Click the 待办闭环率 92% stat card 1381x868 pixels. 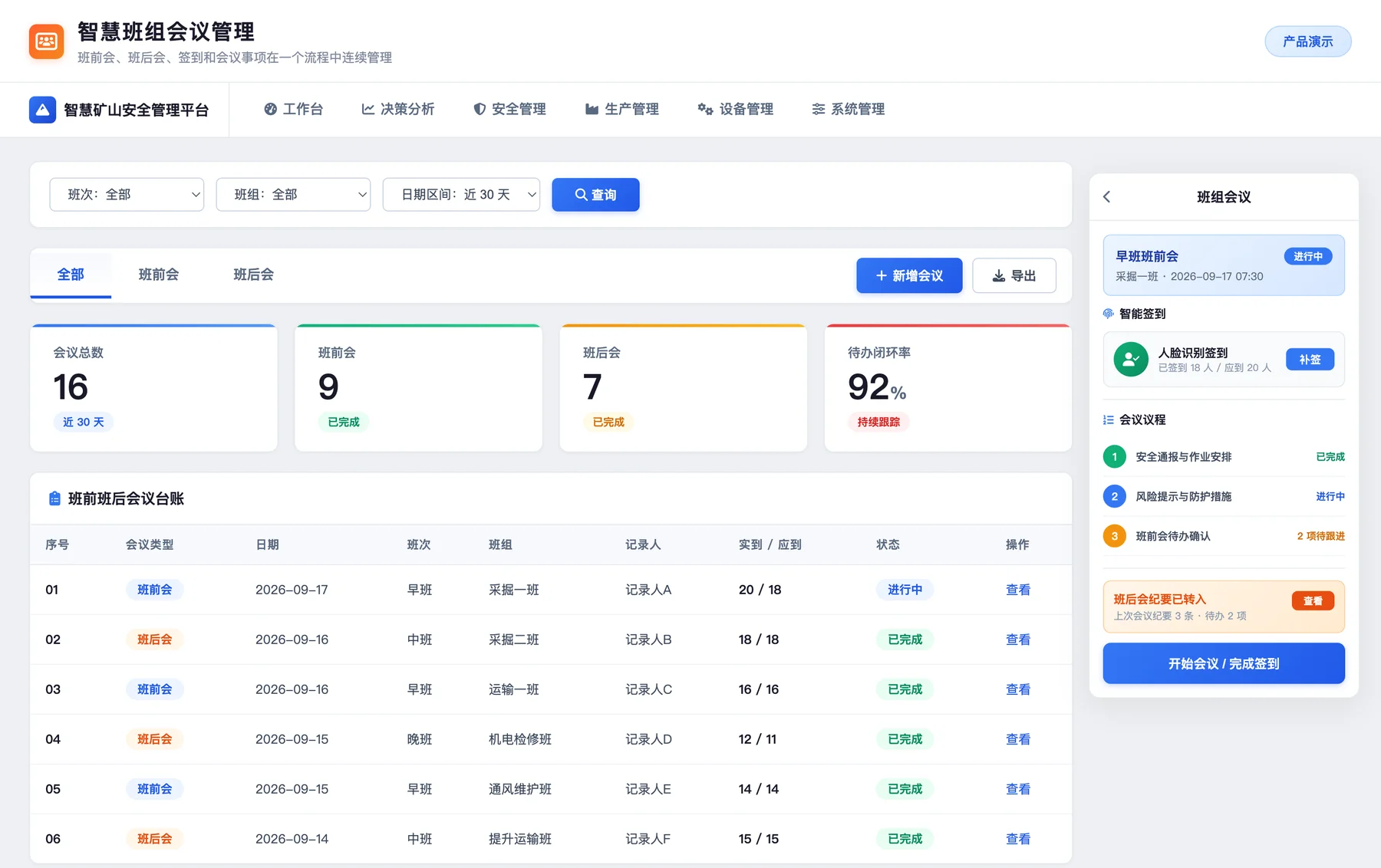(948, 388)
